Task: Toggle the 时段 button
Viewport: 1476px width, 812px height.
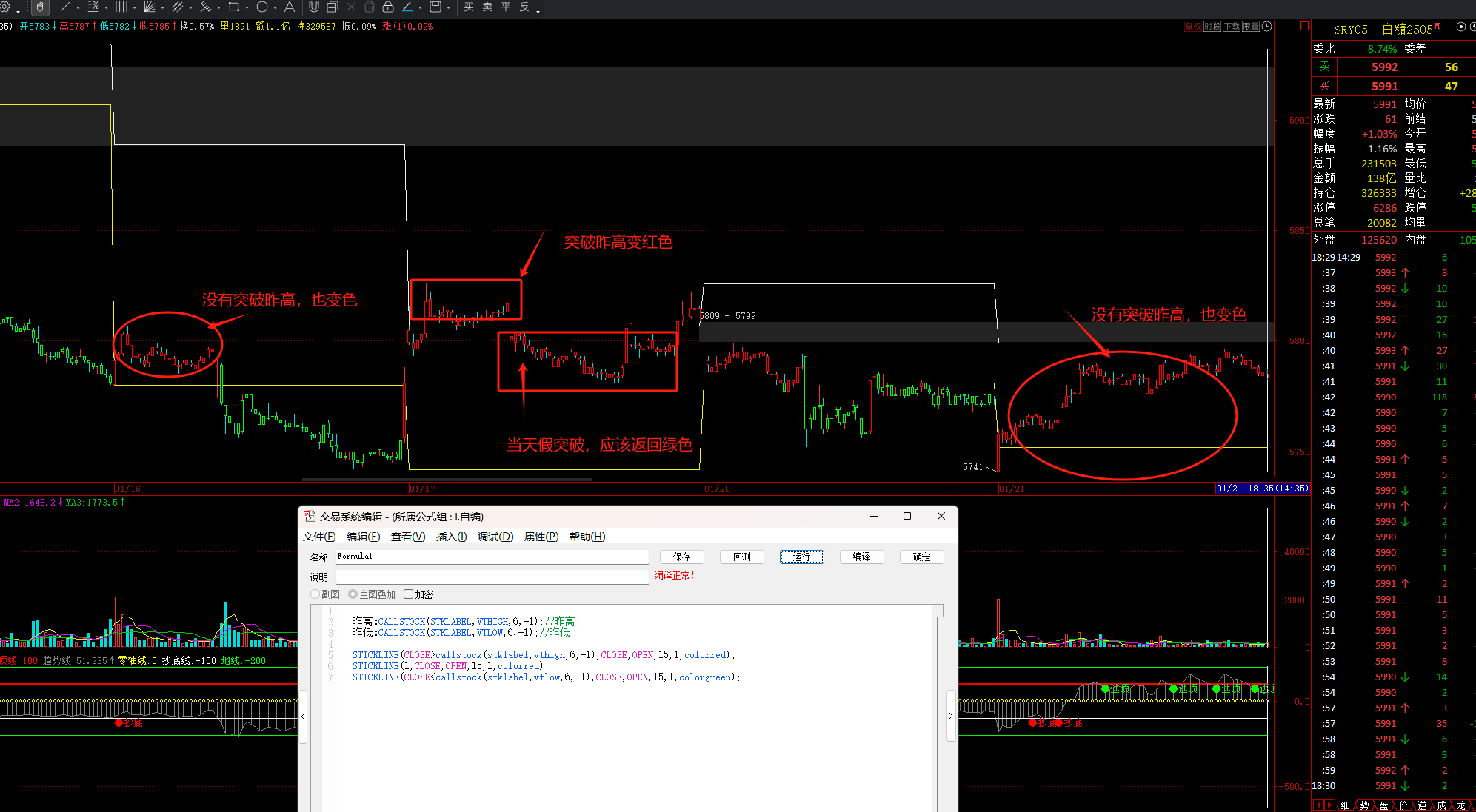Action: pos(1212,27)
